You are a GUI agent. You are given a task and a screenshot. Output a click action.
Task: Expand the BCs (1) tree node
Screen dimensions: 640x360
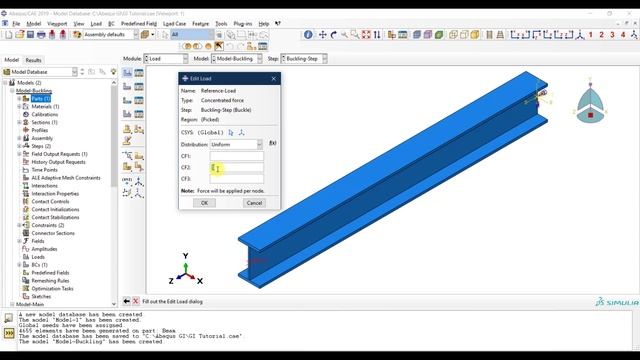coord(19,265)
